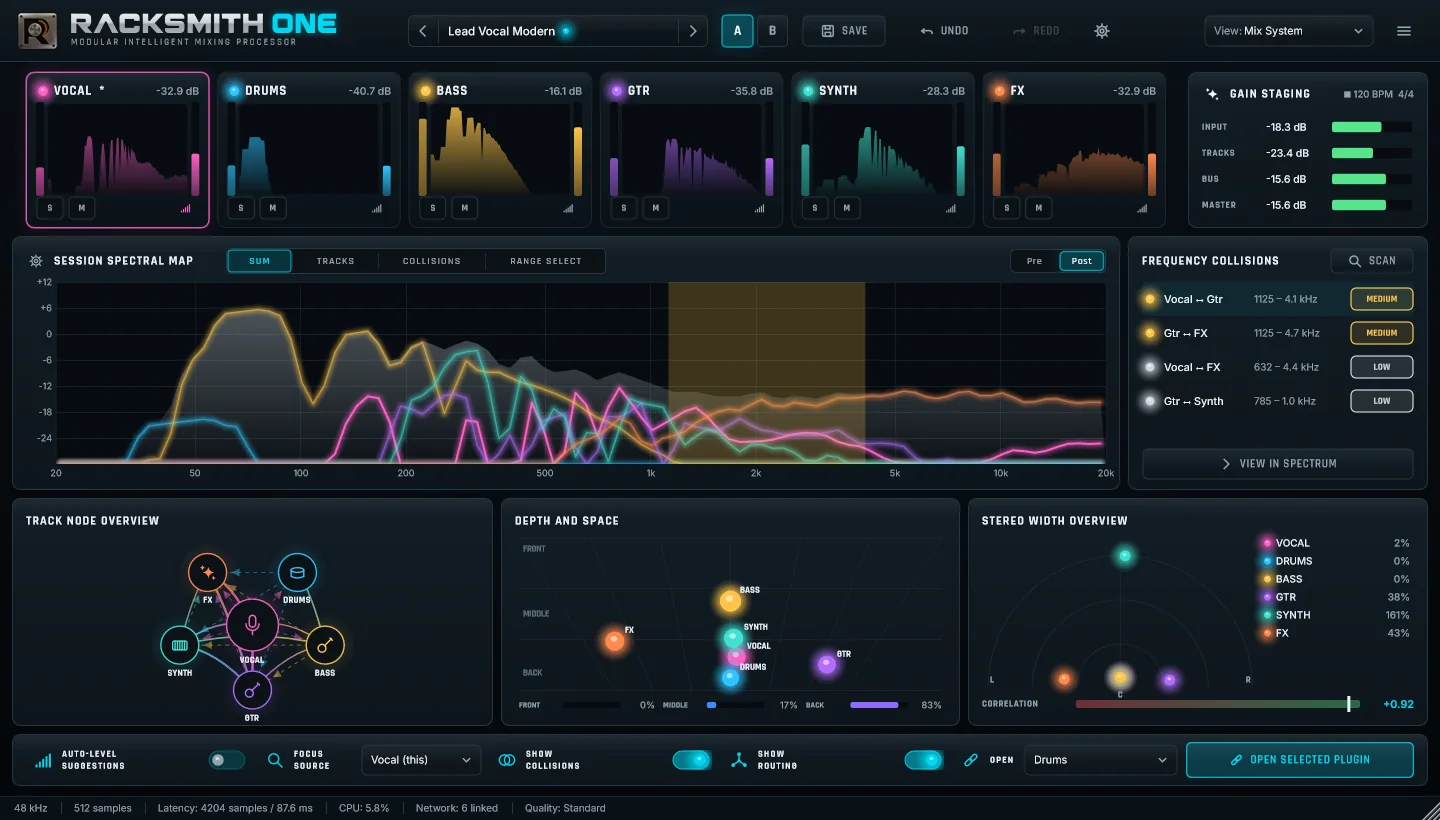The width and height of the screenshot is (1440, 820).
Task: Click Scan in Frequency Collisions
Action: tap(1371, 261)
